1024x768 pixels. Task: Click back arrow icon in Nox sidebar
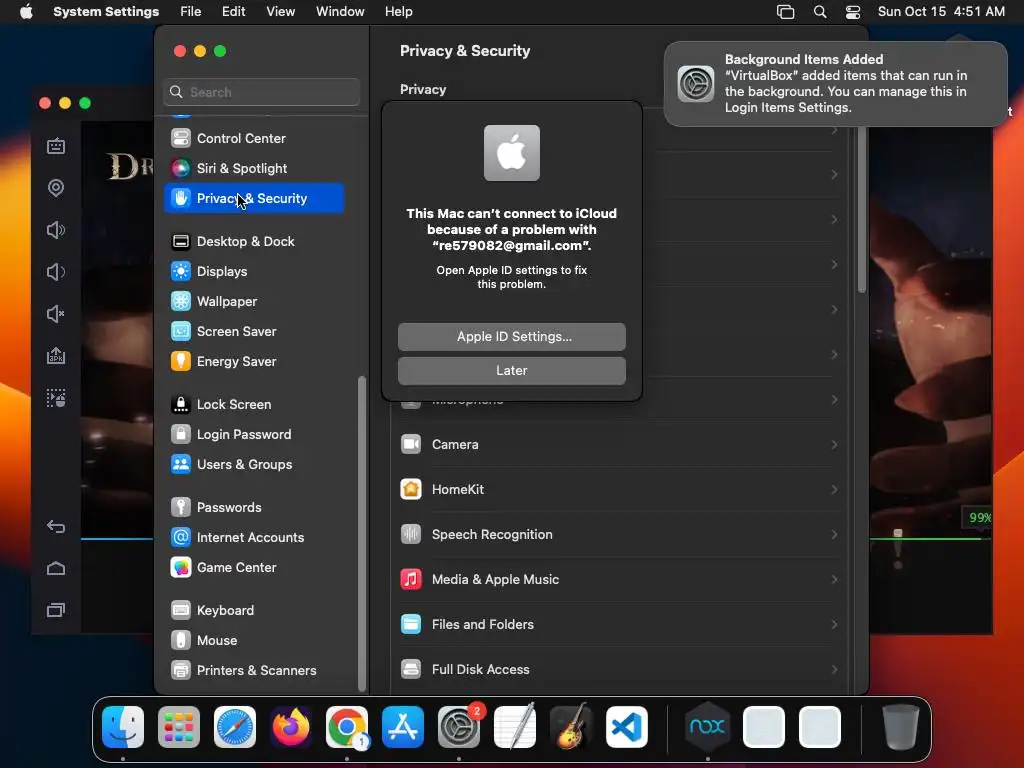pos(56,526)
